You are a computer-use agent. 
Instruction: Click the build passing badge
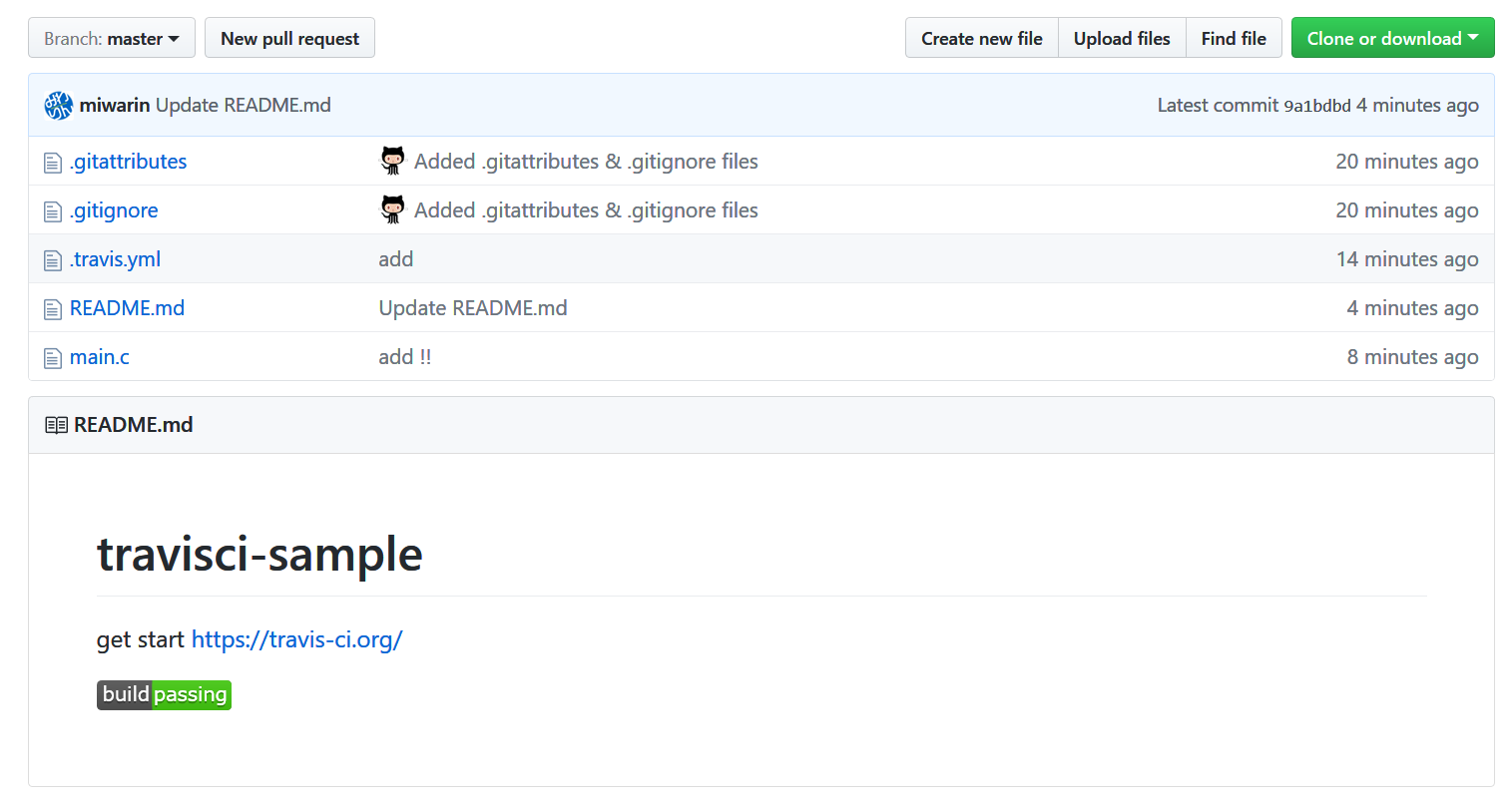[164, 694]
